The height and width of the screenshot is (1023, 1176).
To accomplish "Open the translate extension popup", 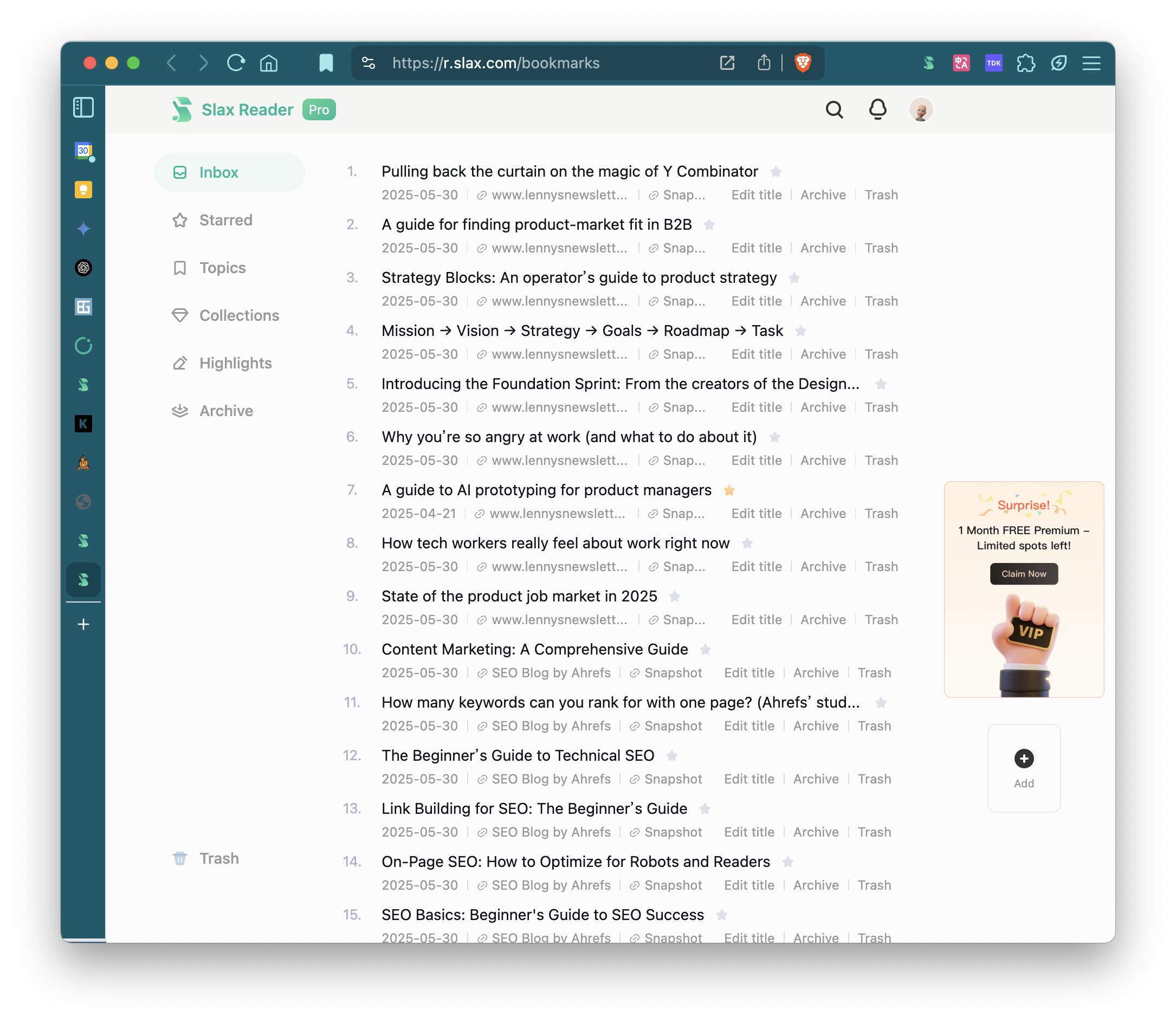I will [962, 63].
